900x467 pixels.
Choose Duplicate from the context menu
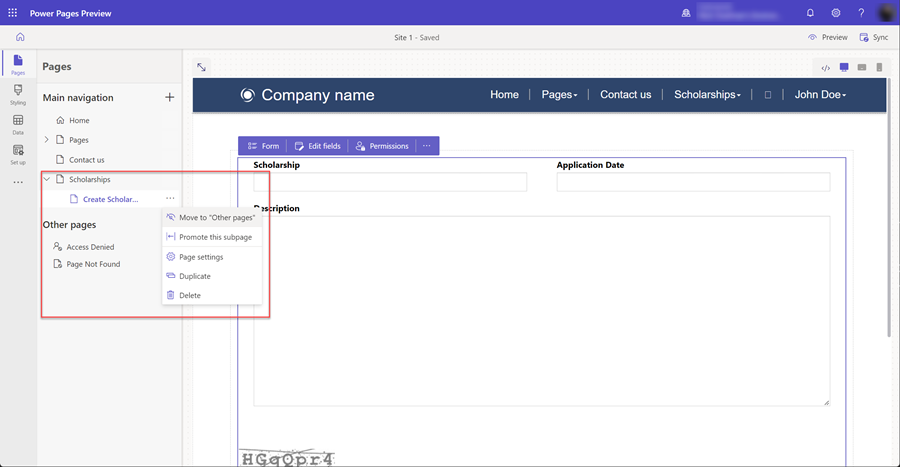coord(194,276)
